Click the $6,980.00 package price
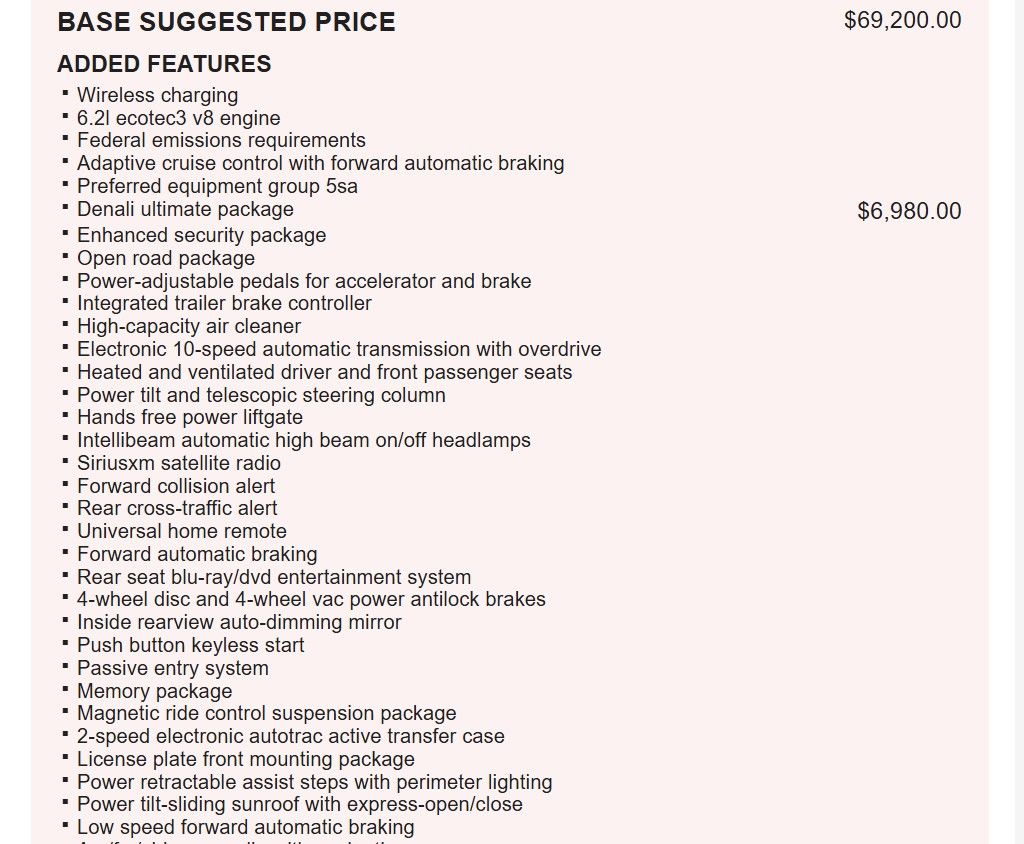 (909, 211)
